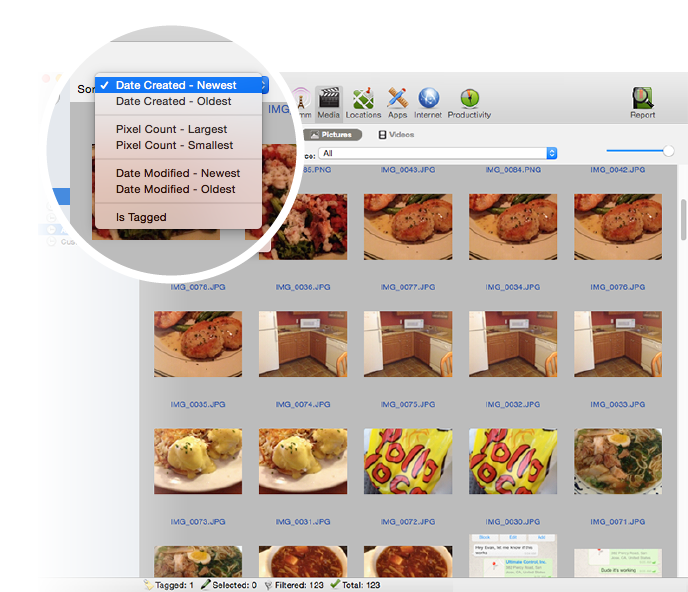
Task: Select the eggs thumbnail under IMG_0074.JPG
Action: pos(303,461)
